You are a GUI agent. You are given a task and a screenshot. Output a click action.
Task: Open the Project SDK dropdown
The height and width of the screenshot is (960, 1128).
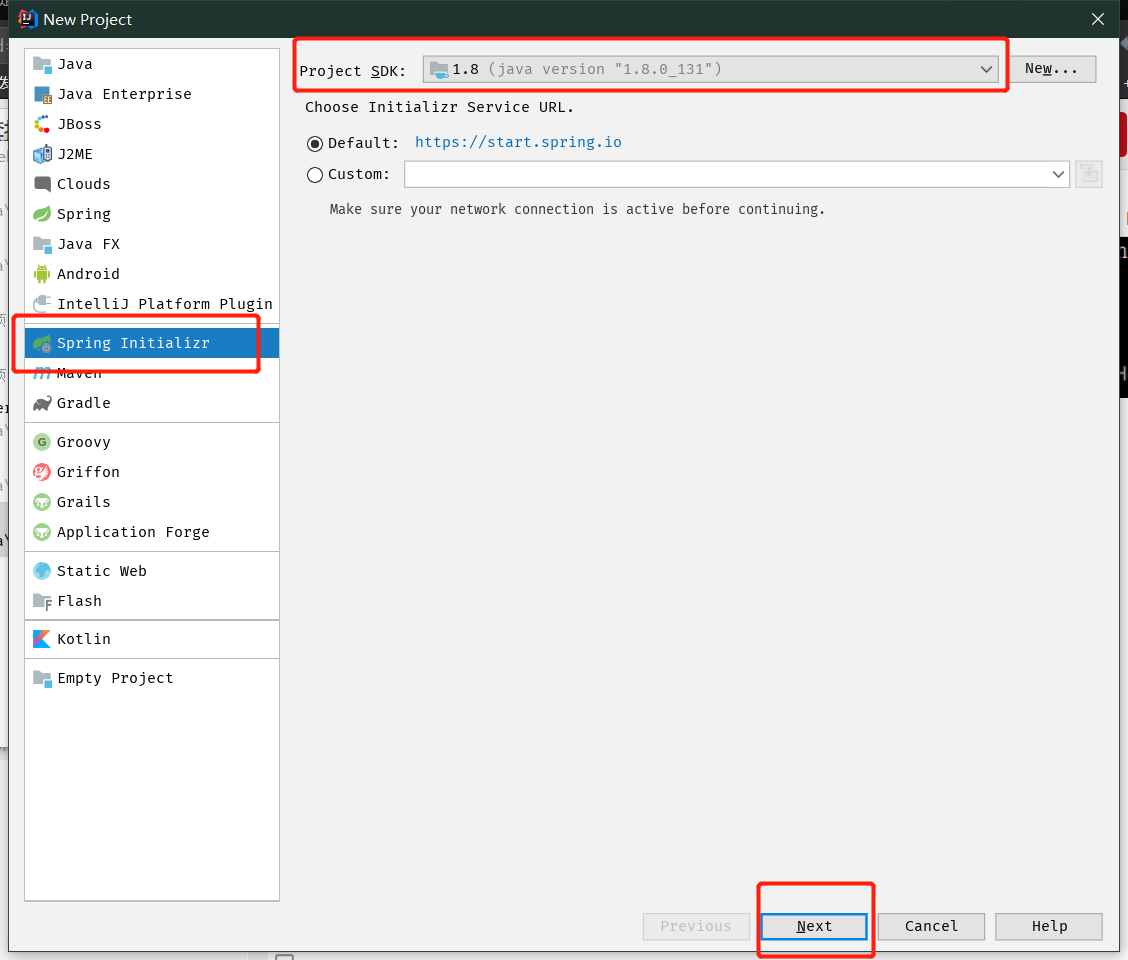[710, 69]
